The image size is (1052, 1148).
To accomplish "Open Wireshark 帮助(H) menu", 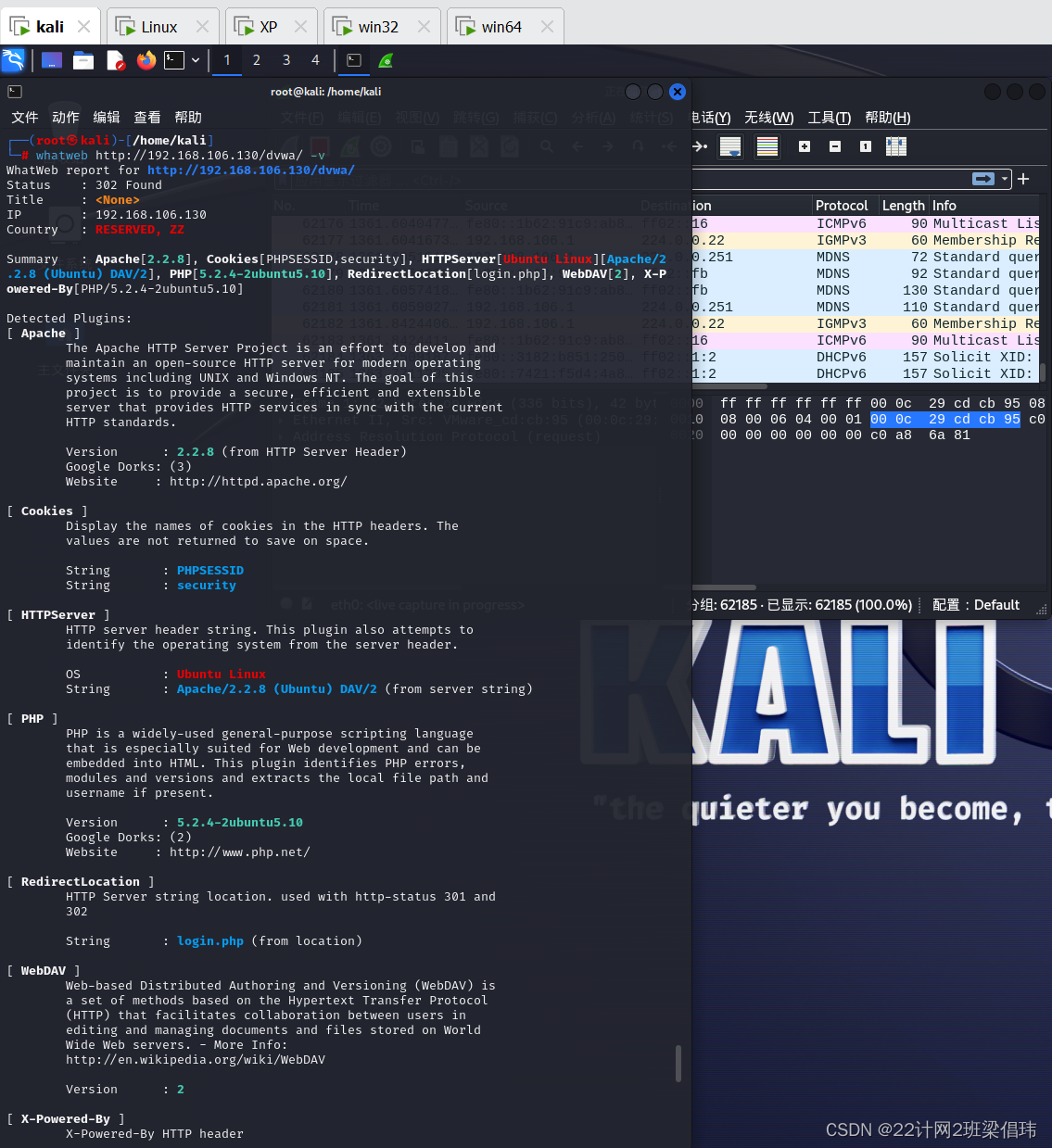I will (888, 118).
